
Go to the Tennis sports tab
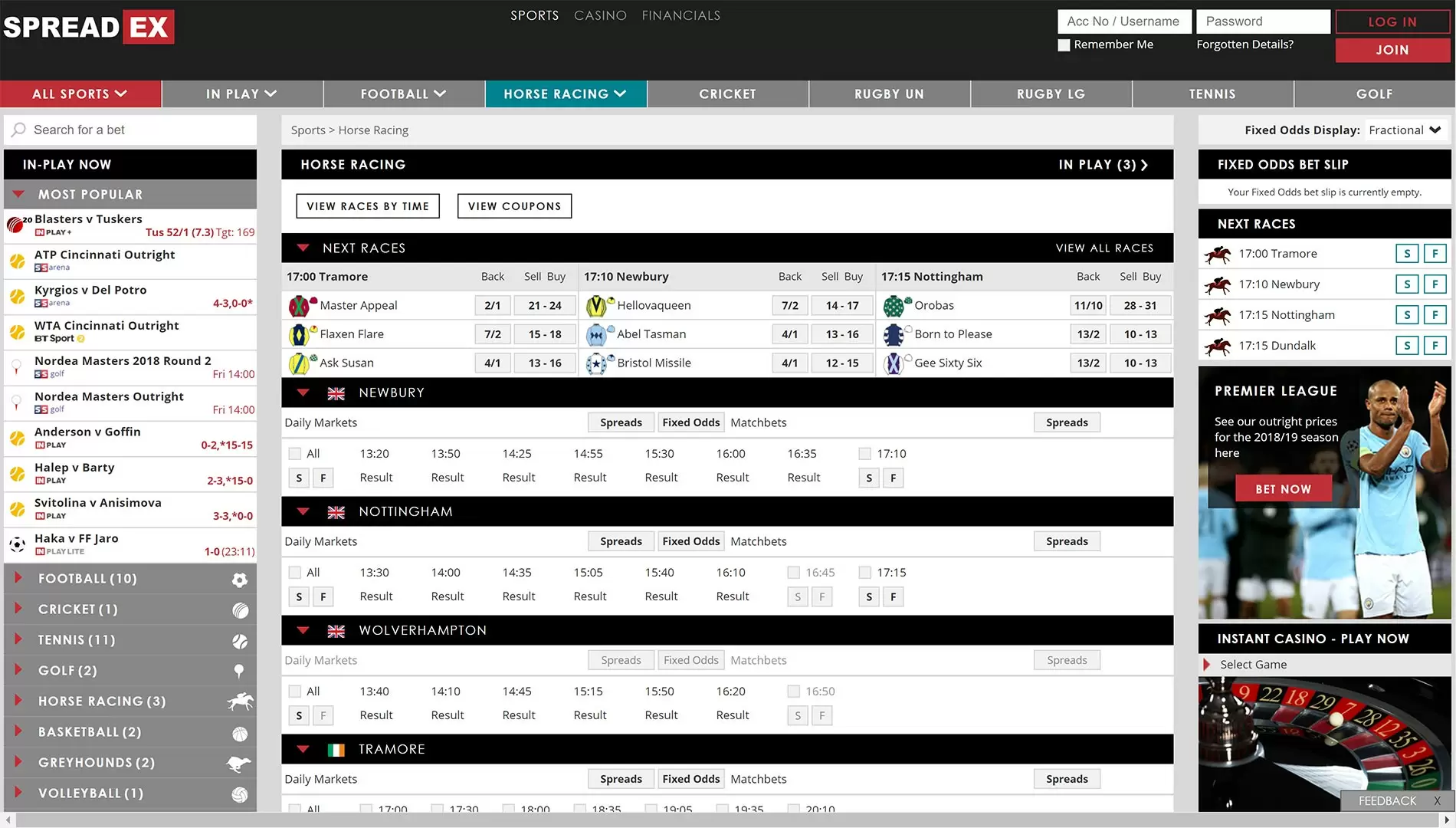[1212, 94]
